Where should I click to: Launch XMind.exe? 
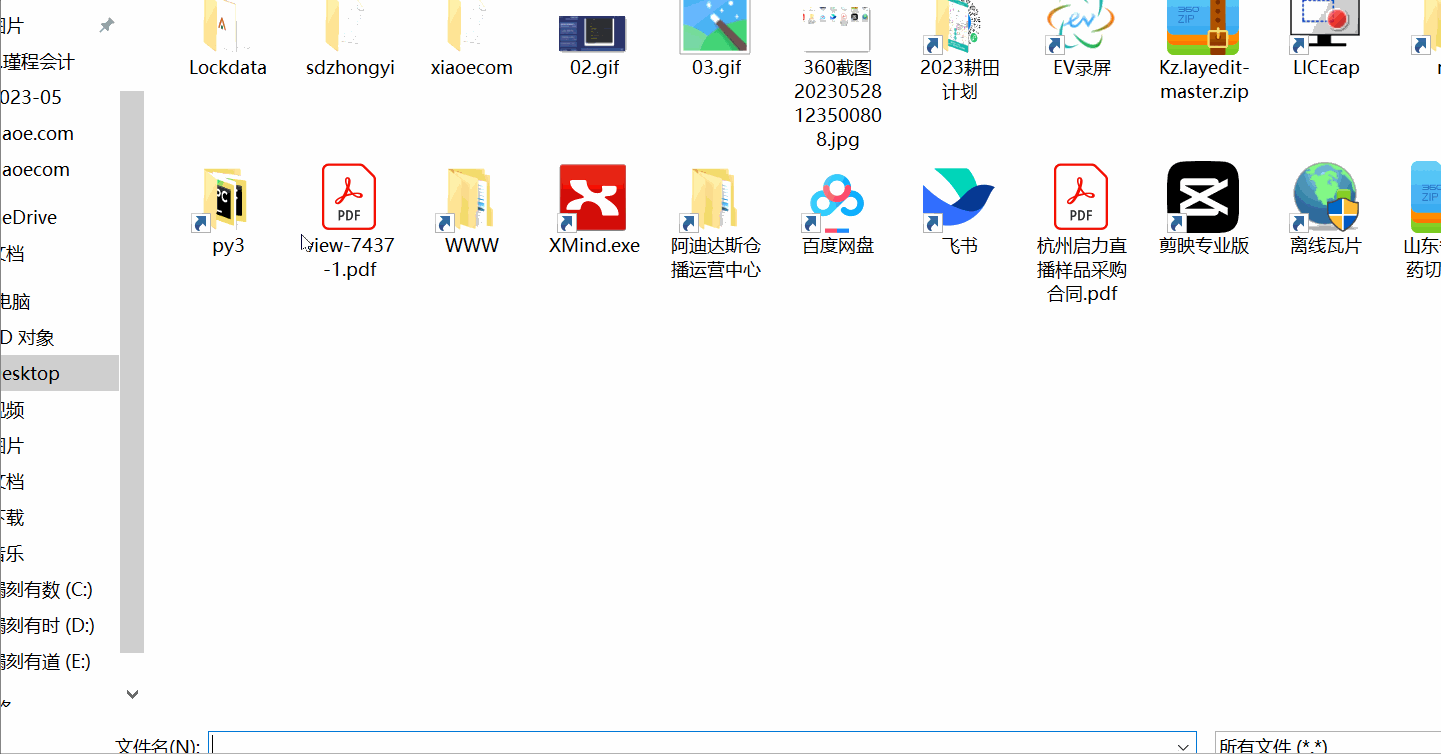pos(593,196)
